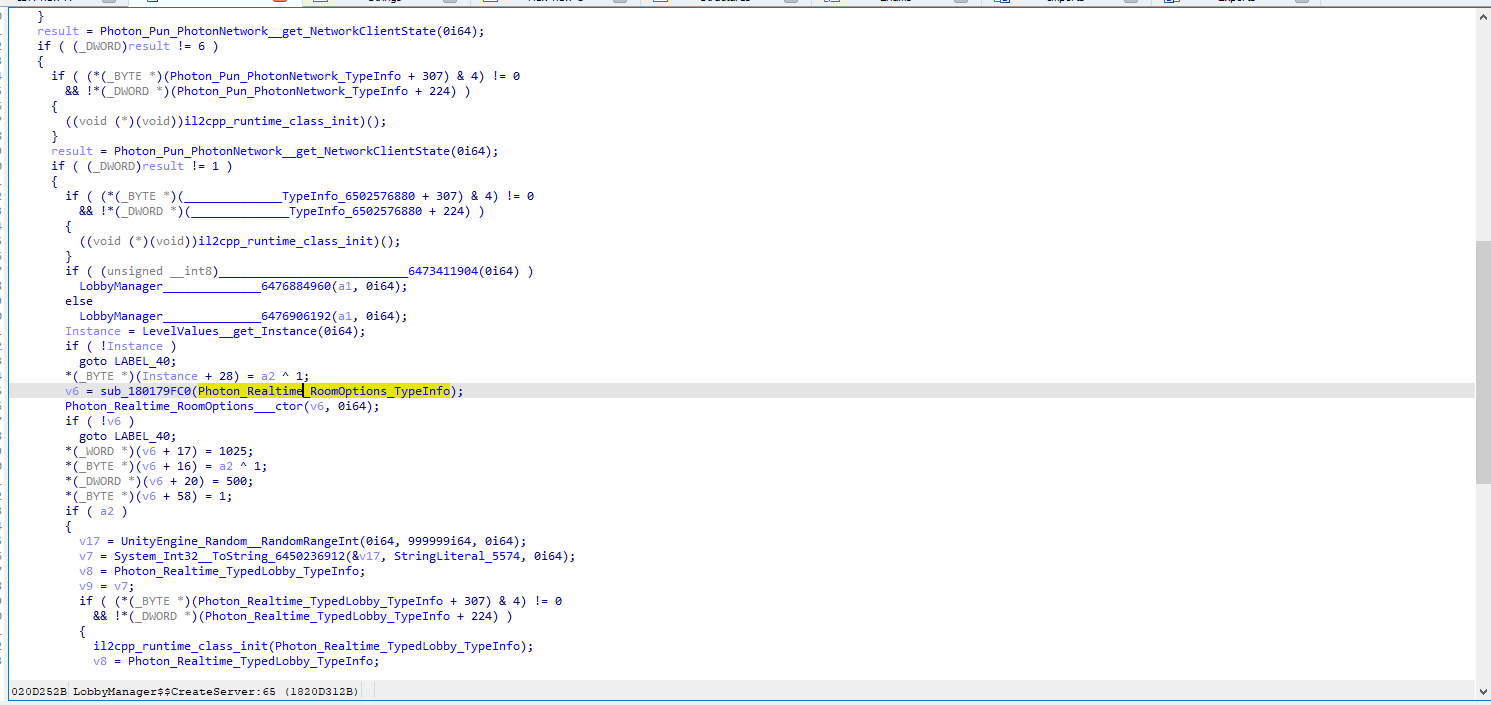Click System_Int32__ToString_6450236912 call
The width and height of the screenshot is (1491, 705).
[233, 556]
